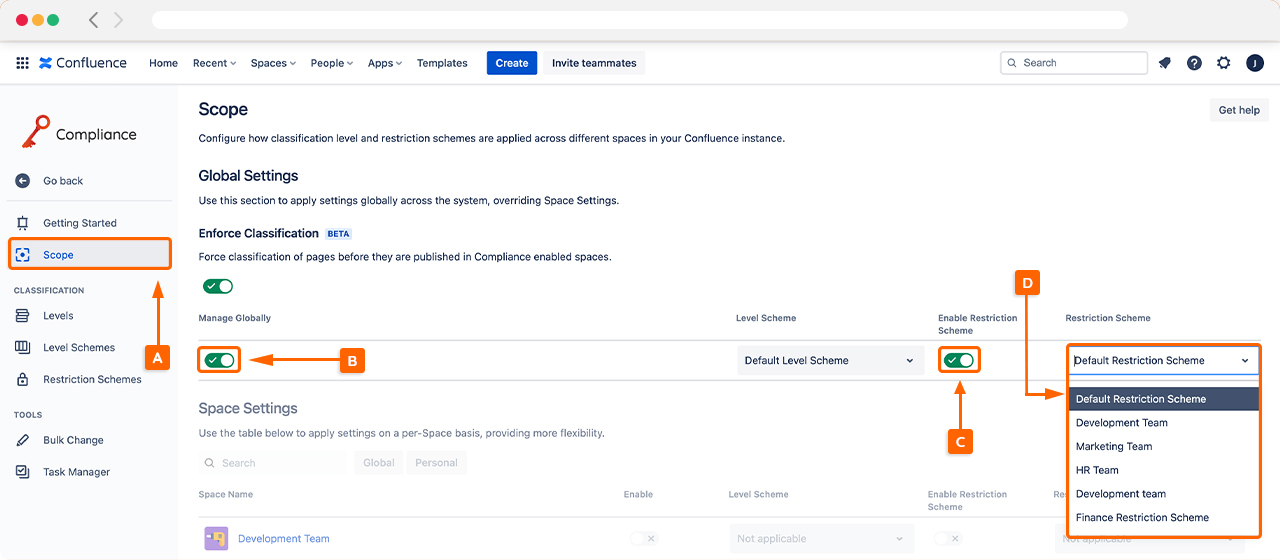Open the Templates menu item

(x=442, y=63)
